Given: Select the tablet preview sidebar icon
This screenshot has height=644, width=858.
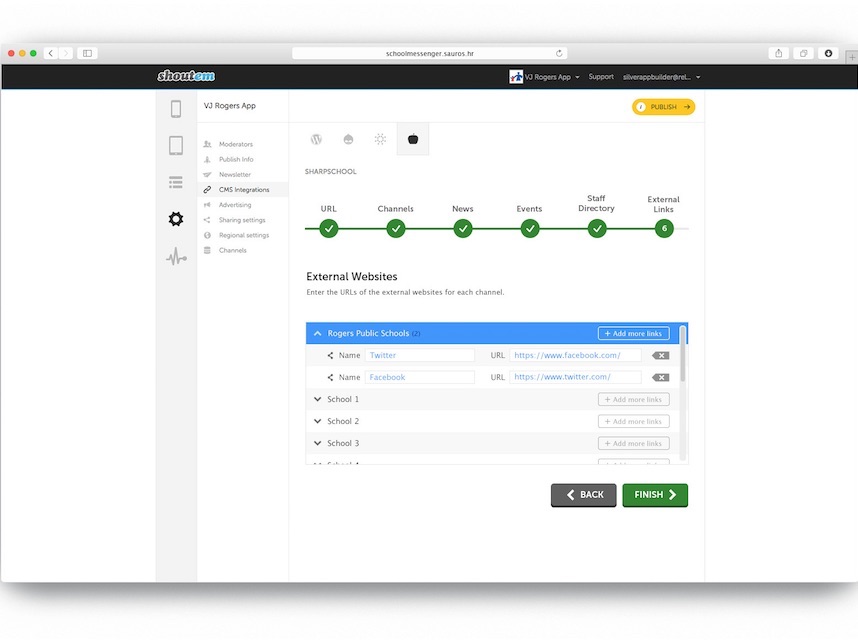Looking at the screenshot, I should point(176,146).
